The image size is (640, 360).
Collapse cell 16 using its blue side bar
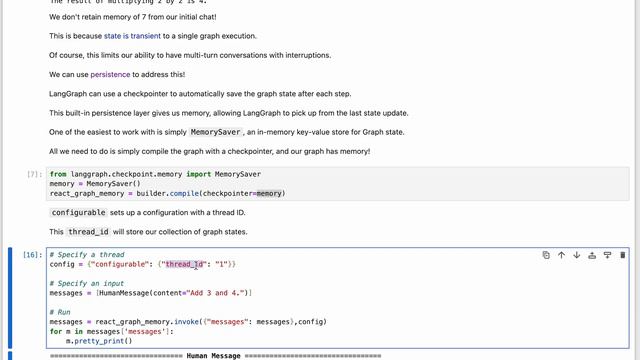tap(10, 298)
